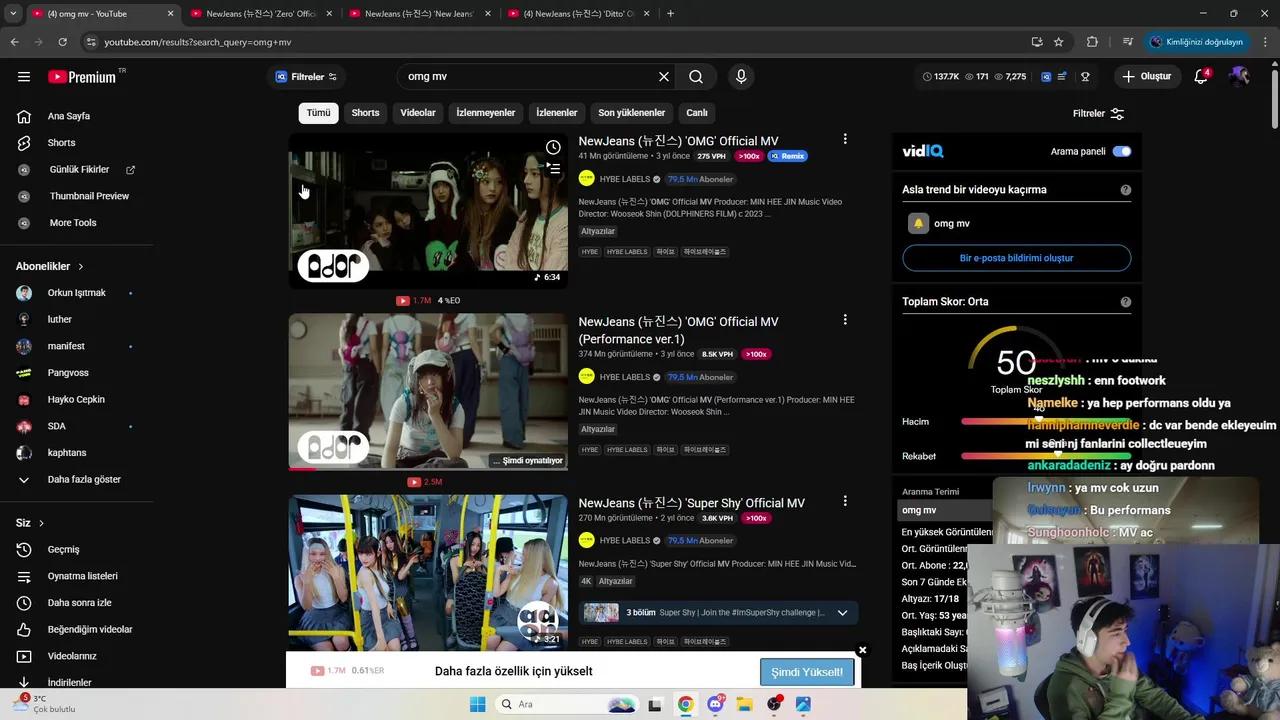Select the Canlı filter chip

[x=697, y=113]
